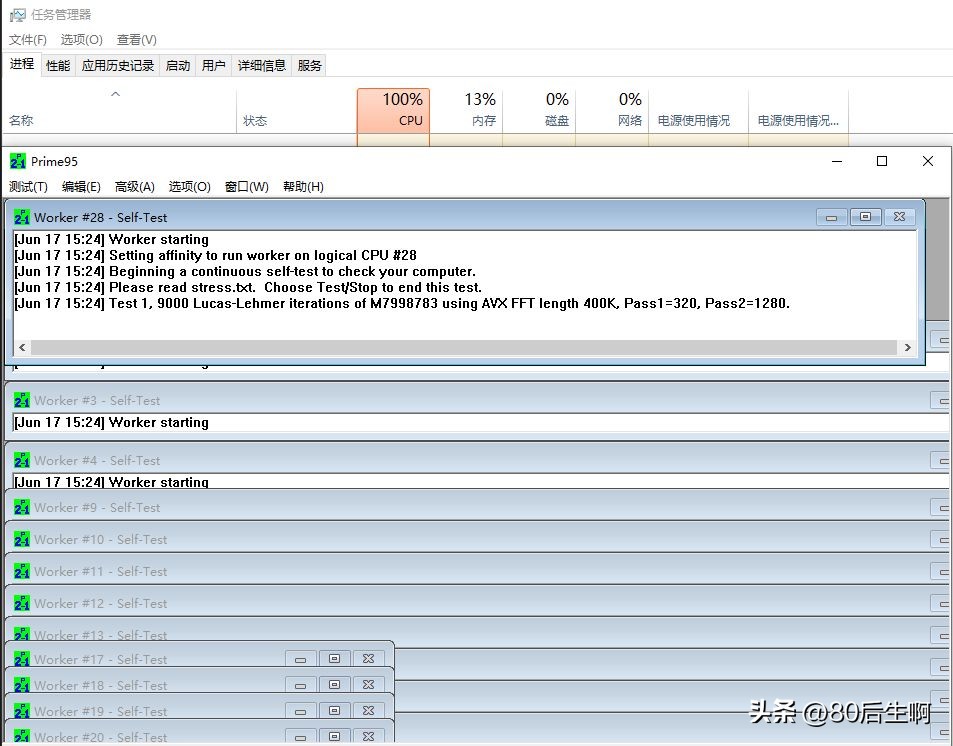Open Prime95 测试(T) menu
This screenshot has height=746, width=953.
[28, 187]
